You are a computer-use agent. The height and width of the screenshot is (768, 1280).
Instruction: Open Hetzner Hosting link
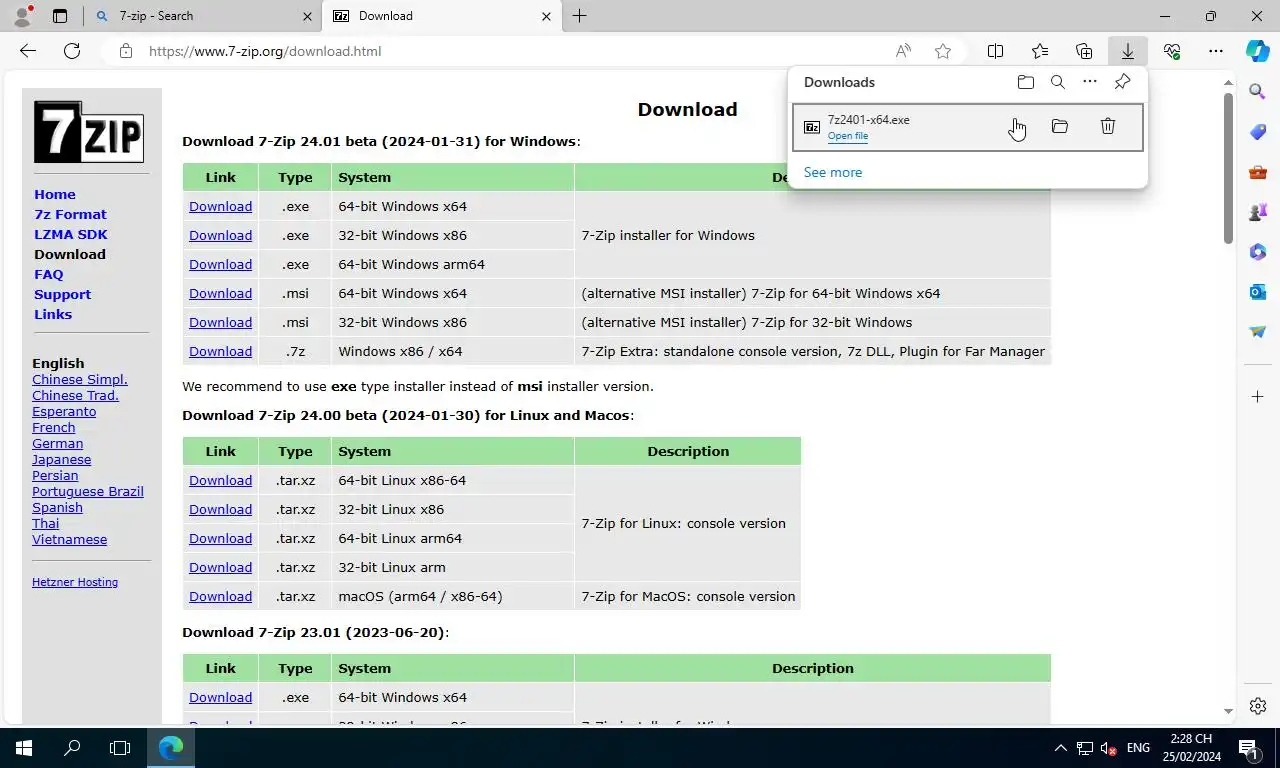click(x=75, y=582)
